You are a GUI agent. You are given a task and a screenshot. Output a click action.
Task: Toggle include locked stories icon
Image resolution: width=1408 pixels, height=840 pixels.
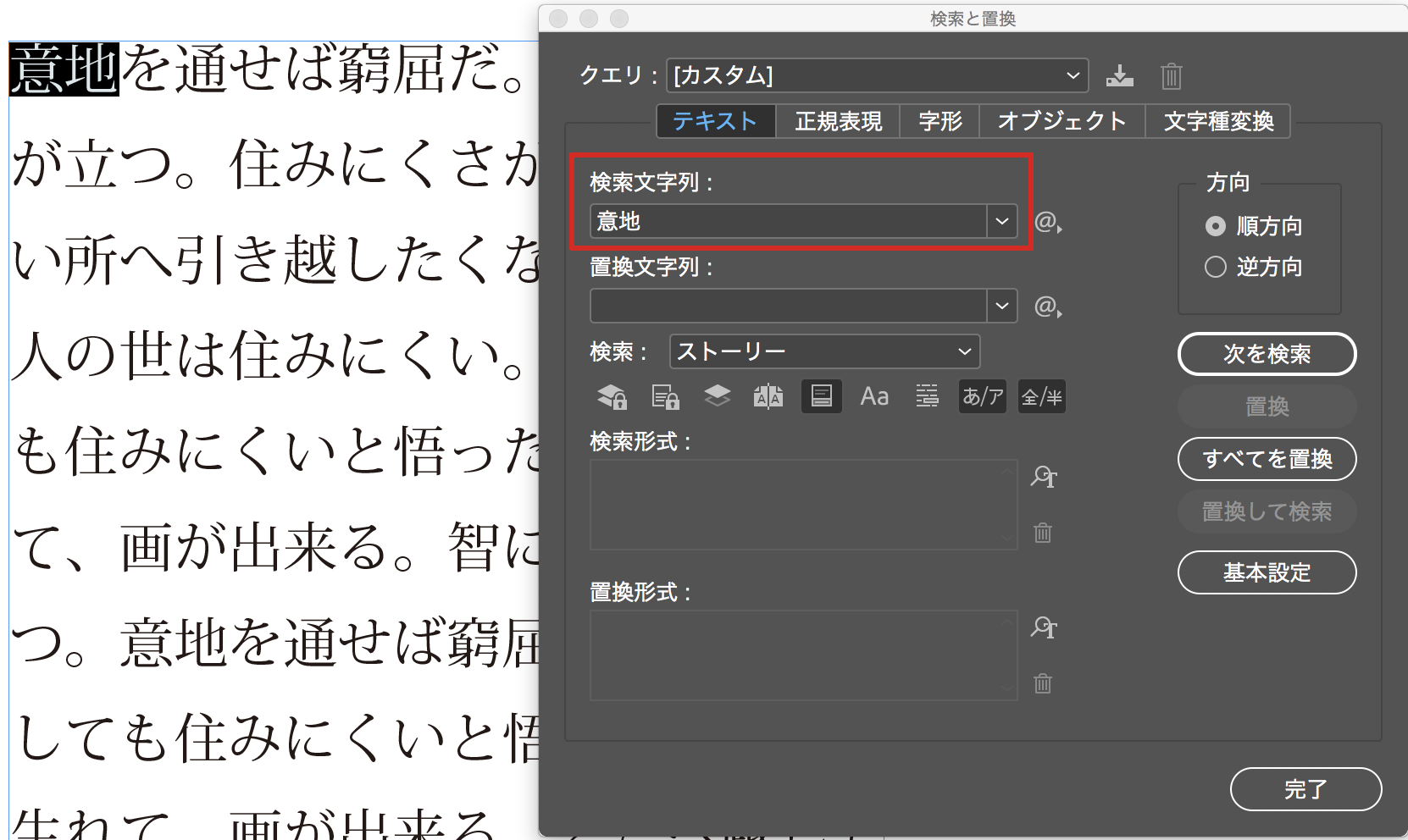point(665,396)
